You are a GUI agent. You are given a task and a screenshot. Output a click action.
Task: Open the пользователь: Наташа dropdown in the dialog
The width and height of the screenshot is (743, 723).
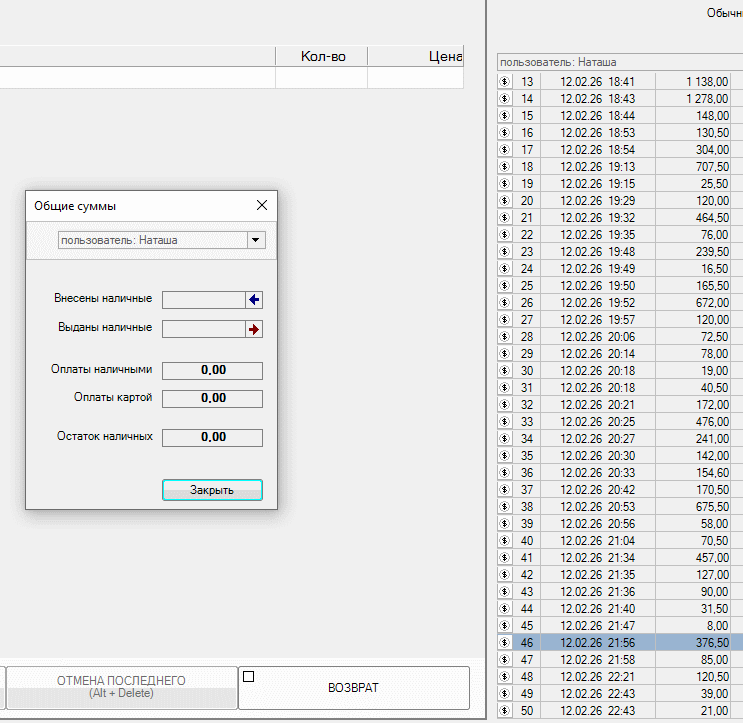click(x=256, y=240)
